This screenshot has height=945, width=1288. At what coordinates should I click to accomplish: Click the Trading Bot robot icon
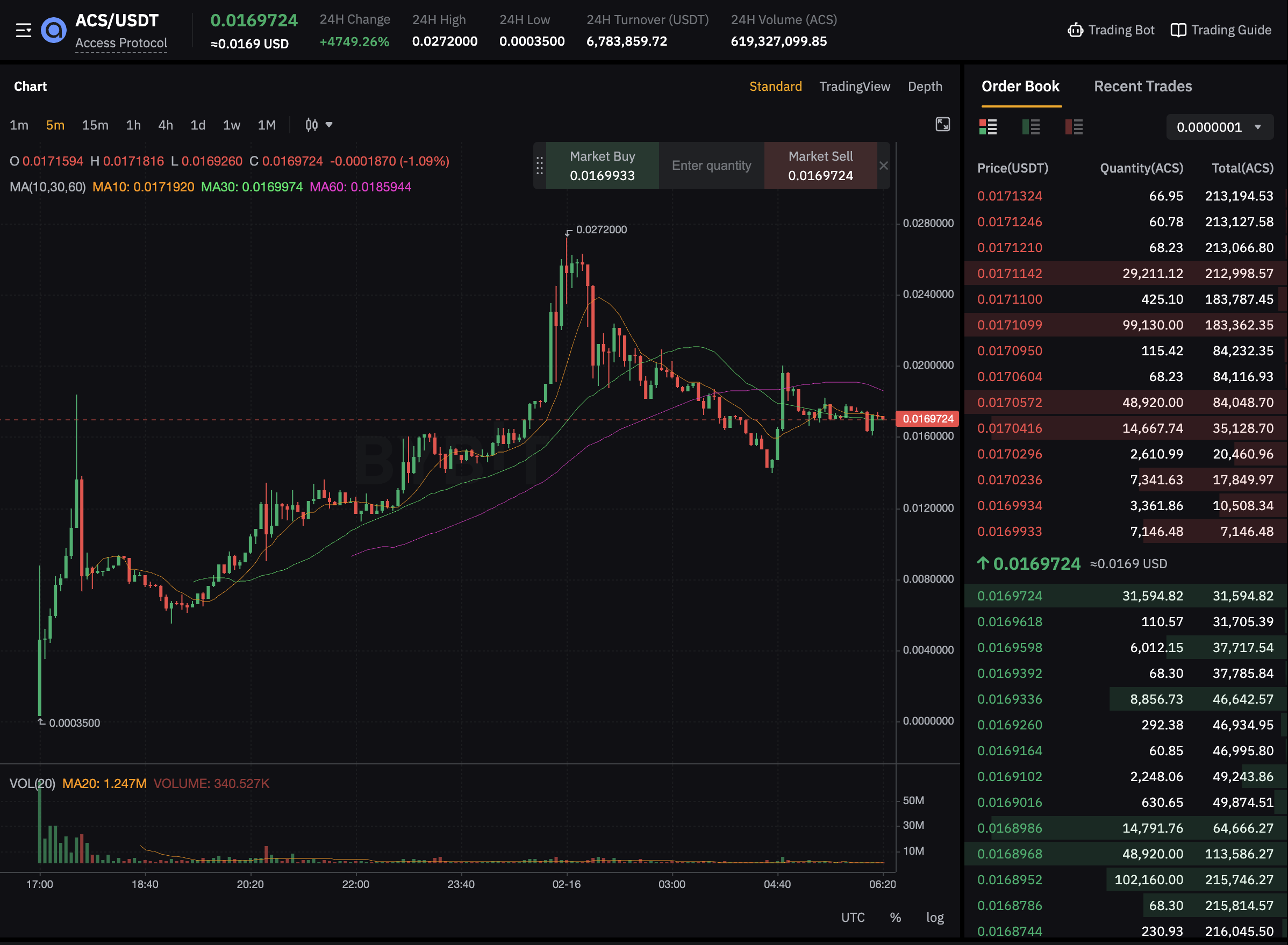coord(1075,30)
